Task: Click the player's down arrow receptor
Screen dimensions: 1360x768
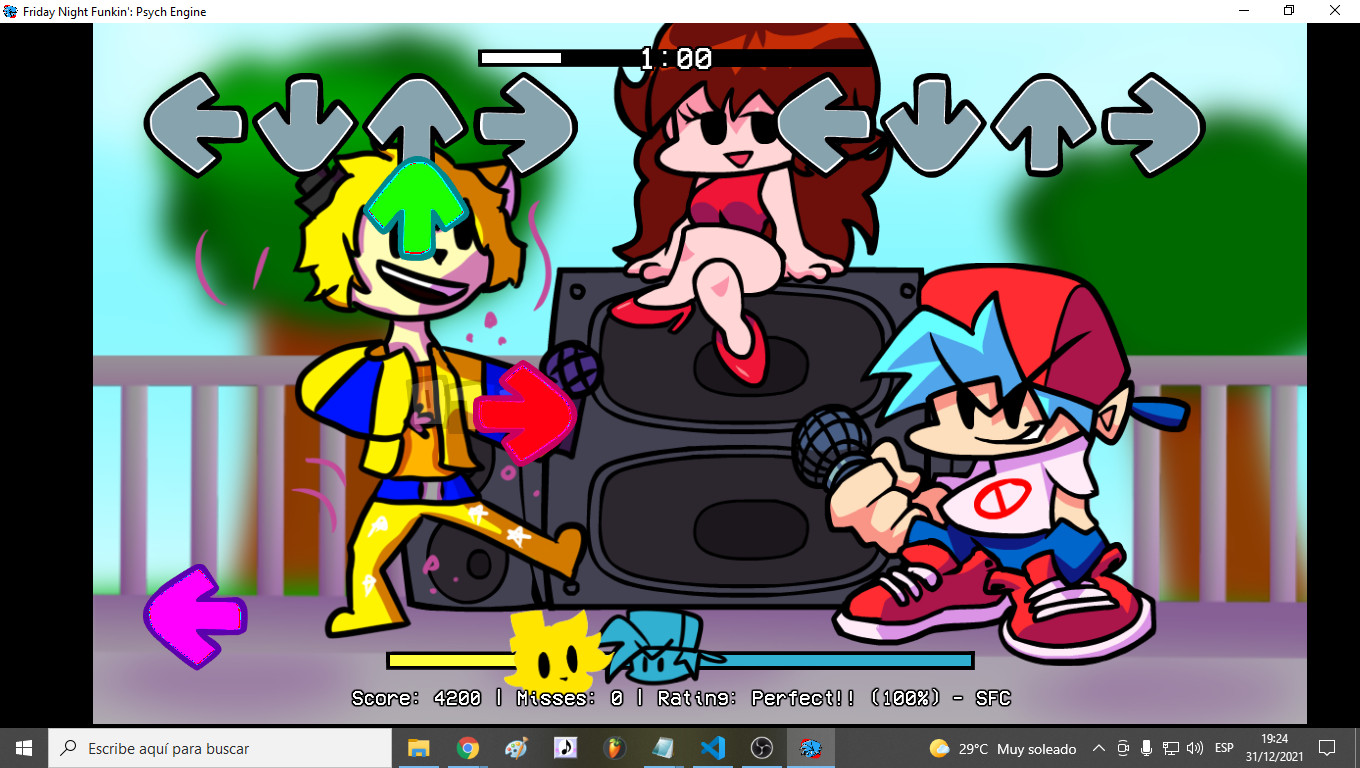Action: (933, 125)
